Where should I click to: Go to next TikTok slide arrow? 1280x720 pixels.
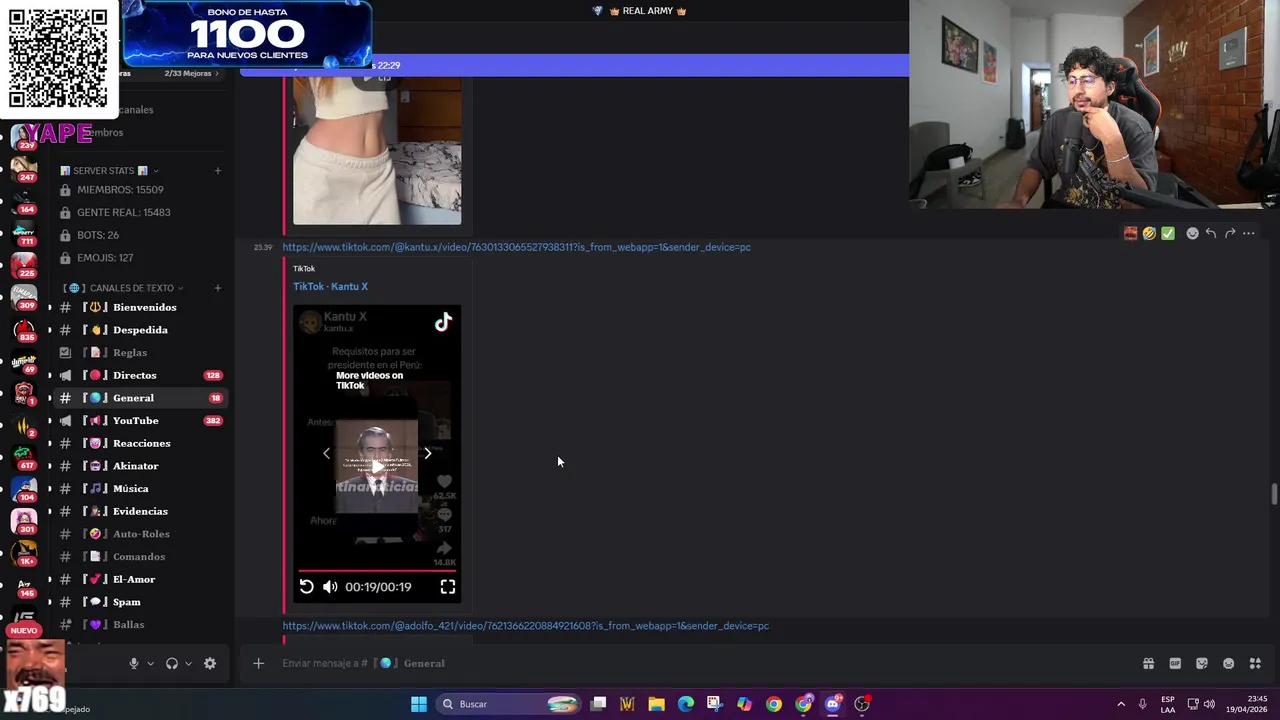pyautogui.click(x=428, y=453)
